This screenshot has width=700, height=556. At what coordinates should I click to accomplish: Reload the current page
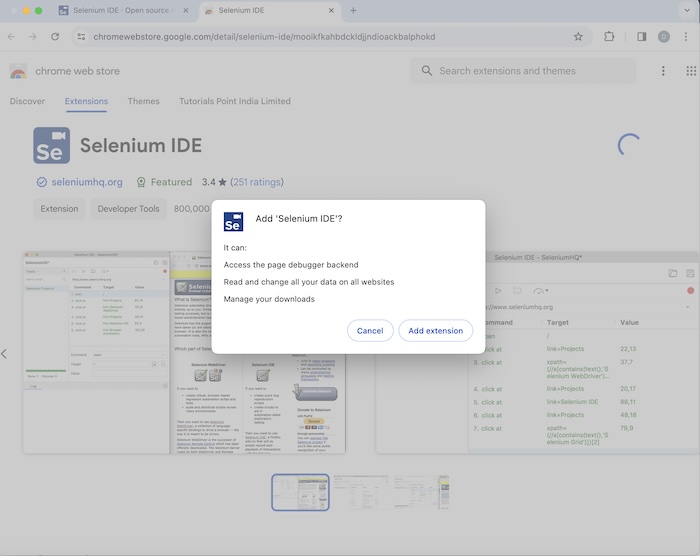tap(55, 37)
